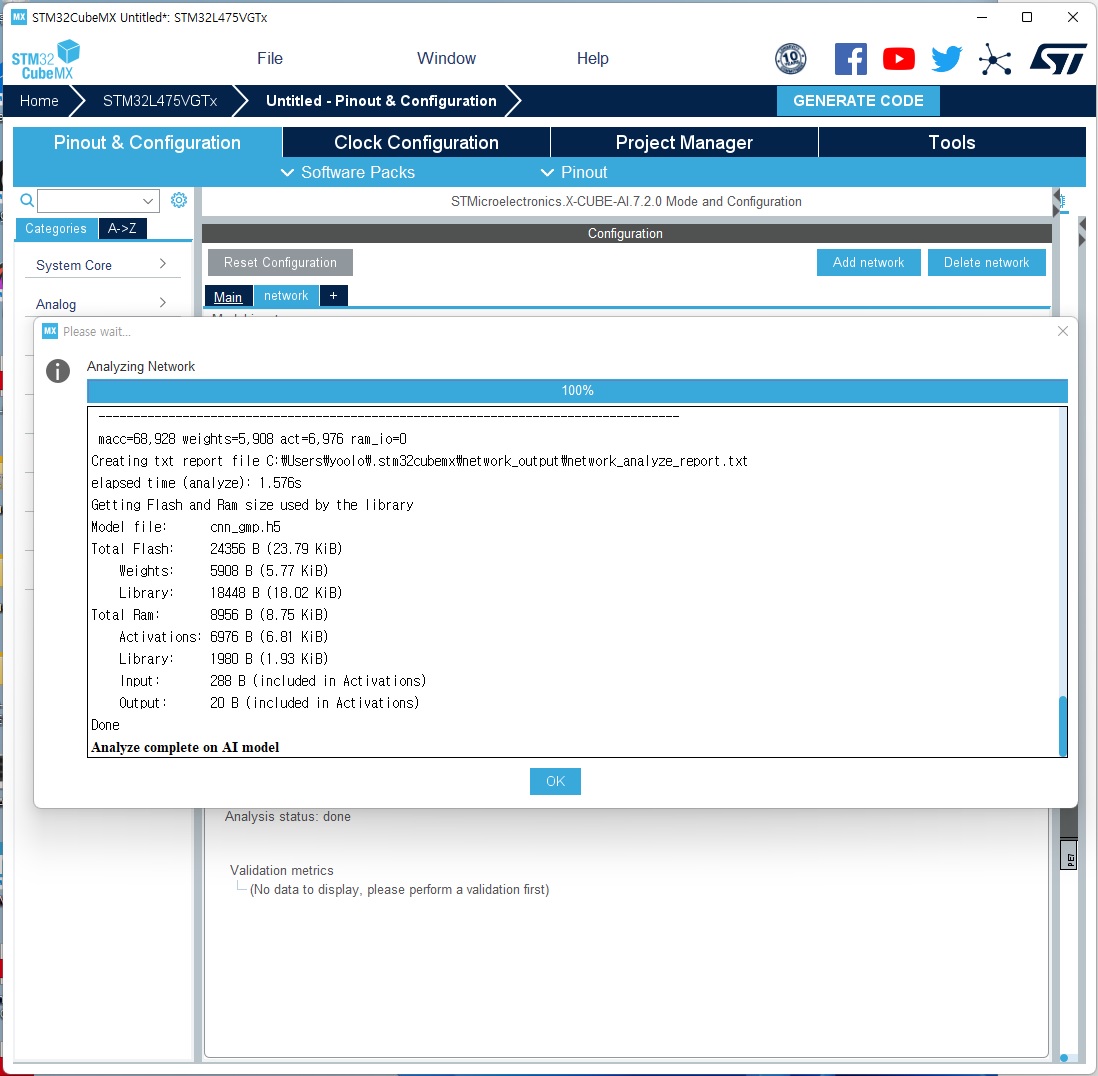Viewport: 1098px width, 1076px height.
Task: Click the 'elapsed time (analyze)' log line
Action: pos(196,483)
